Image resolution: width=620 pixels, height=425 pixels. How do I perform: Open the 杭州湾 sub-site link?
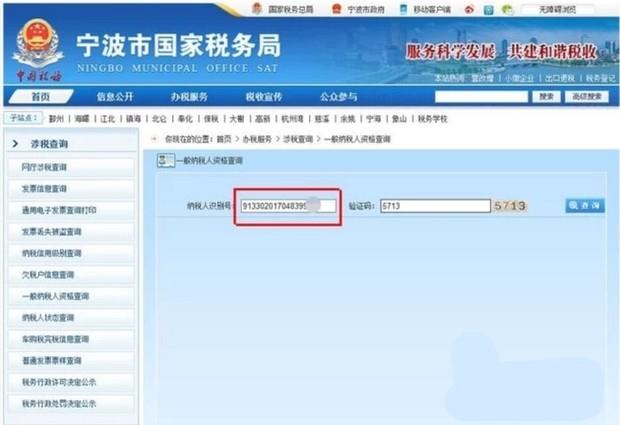pos(292,119)
